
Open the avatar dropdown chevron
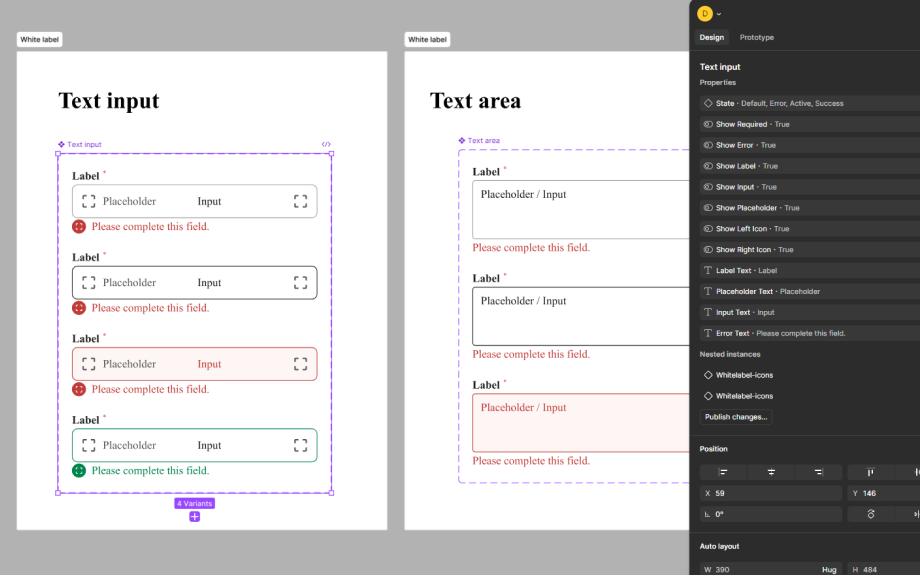(719, 14)
